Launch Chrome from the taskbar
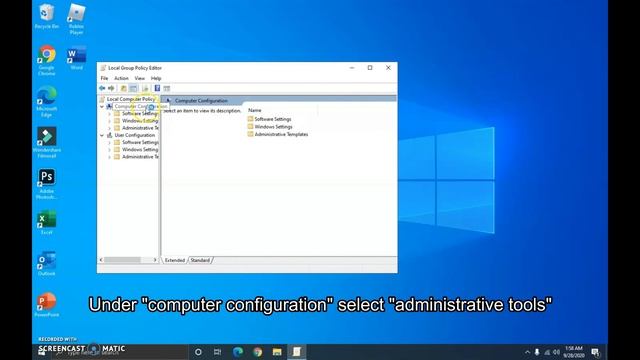The height and width of the screenshot is (360, 640). [257, 352]
